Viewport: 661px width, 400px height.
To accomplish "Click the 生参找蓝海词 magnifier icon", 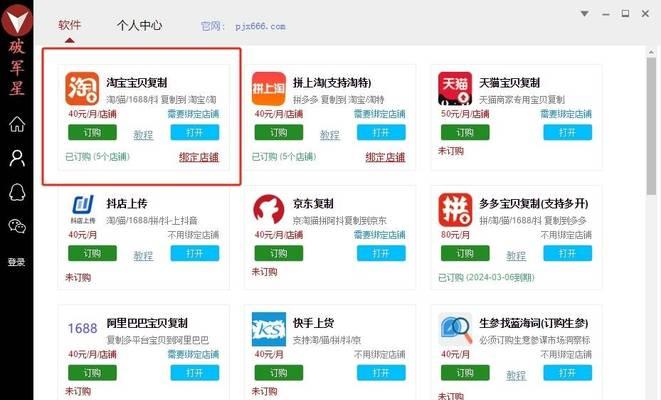I will click(x=455, y=330).
